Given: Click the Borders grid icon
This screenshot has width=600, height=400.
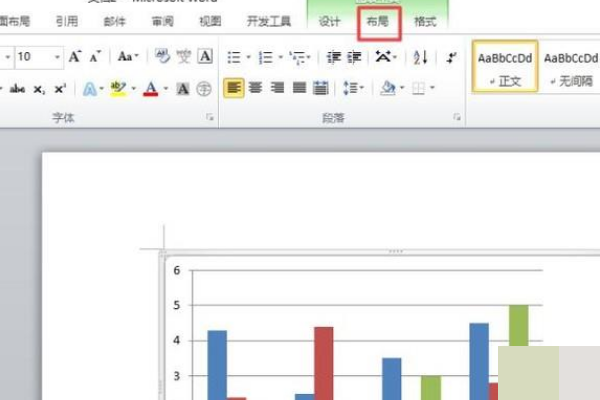Looking at the screenshot, I should tap(418, 88).
